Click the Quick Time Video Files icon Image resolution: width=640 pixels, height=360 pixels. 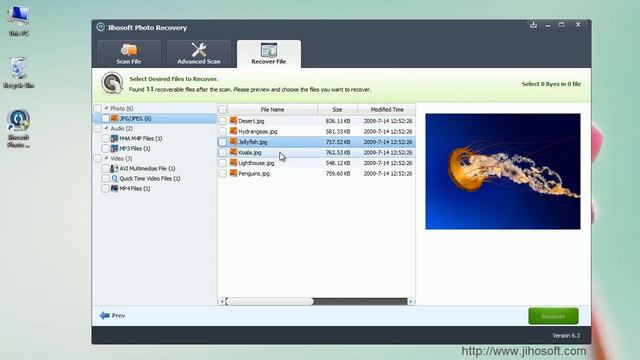click(x=115, y=178)
